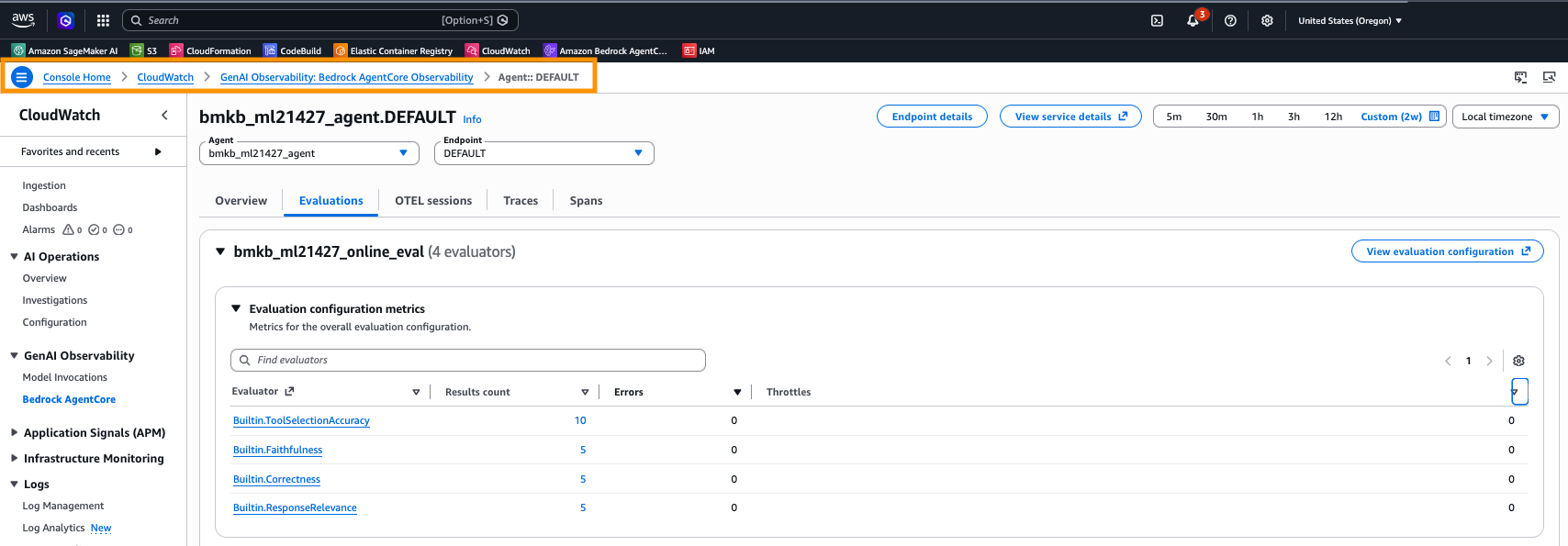
Task: Open Amazon Bedrock AgentCore favorite shortcut
Action: pyautogui.click(x=606, y=50)
